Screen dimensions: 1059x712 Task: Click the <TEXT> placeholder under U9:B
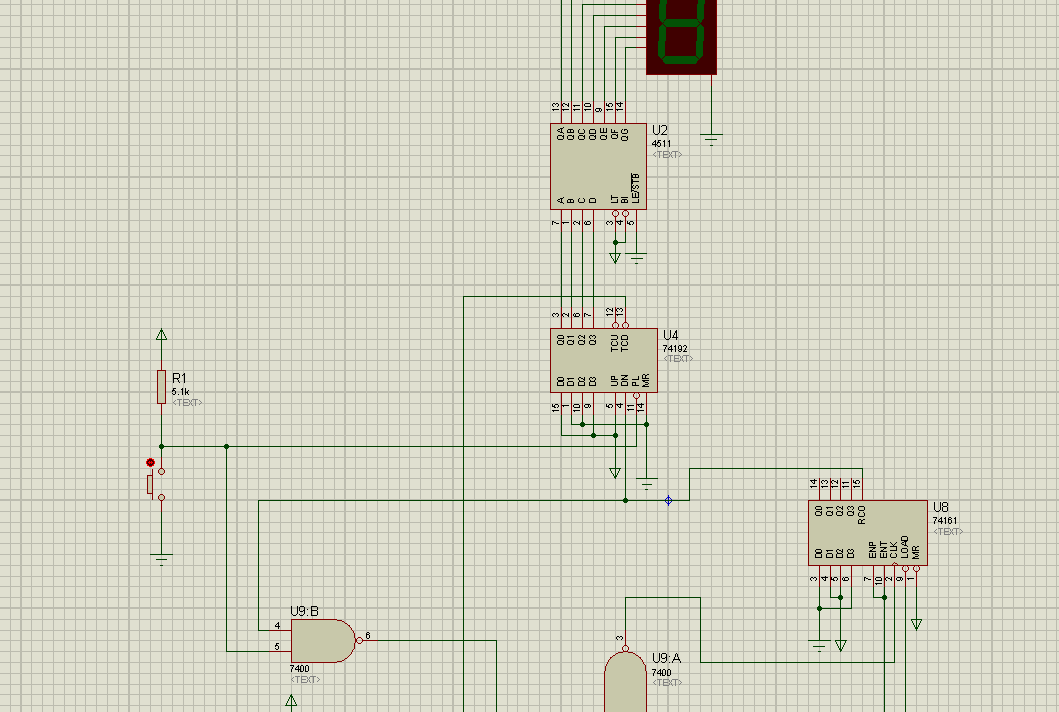(x=305, y=680)
